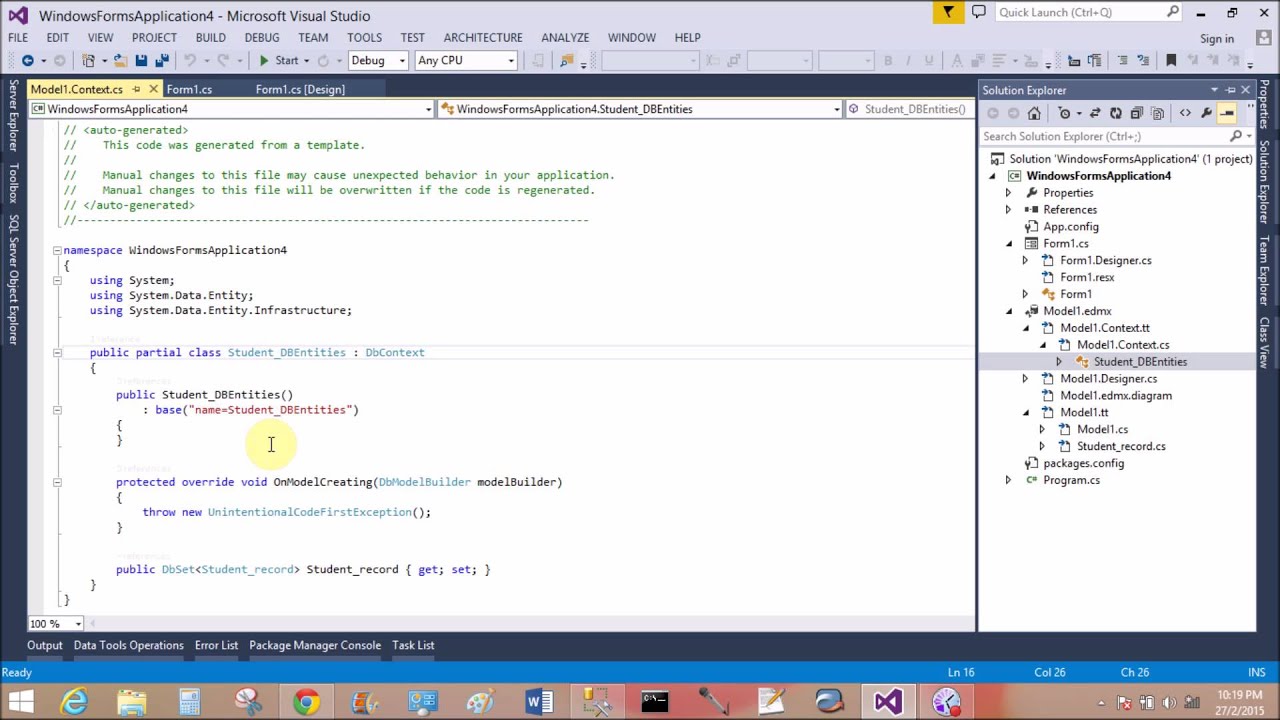The width and height of the screenshot is (1280, 720).
Task: Open the Task List panel tab
Action: (x=413, y=645)
